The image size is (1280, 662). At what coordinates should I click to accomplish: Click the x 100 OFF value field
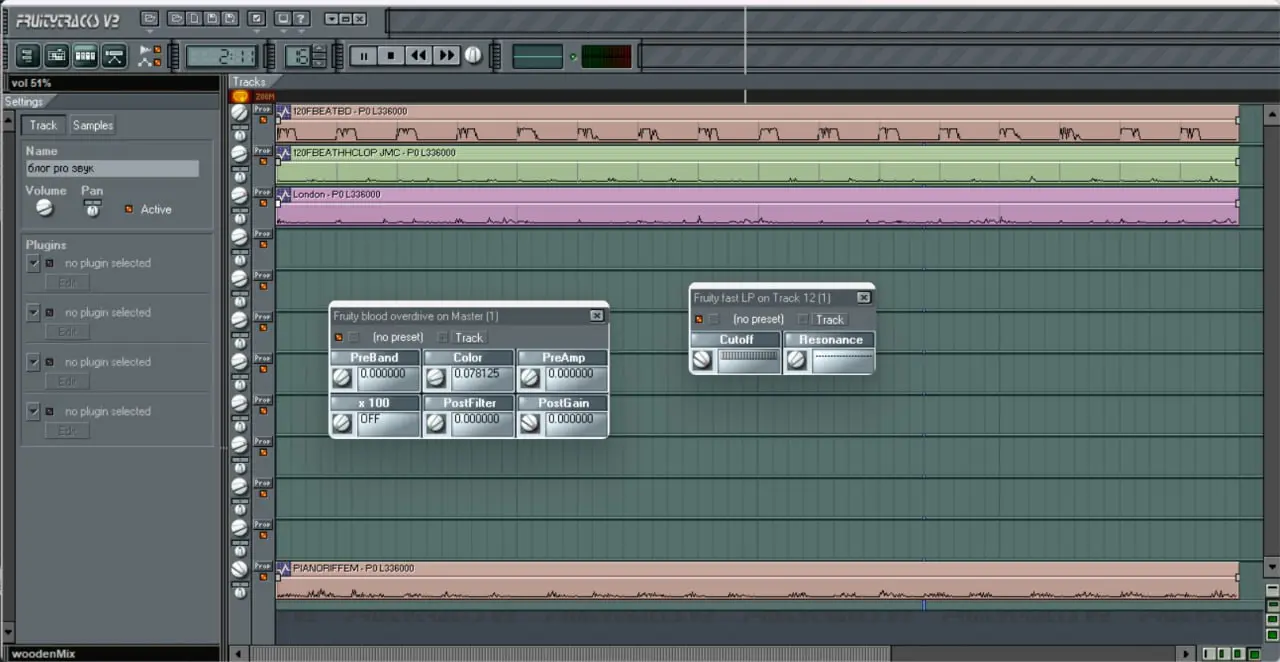pos(386,424)
